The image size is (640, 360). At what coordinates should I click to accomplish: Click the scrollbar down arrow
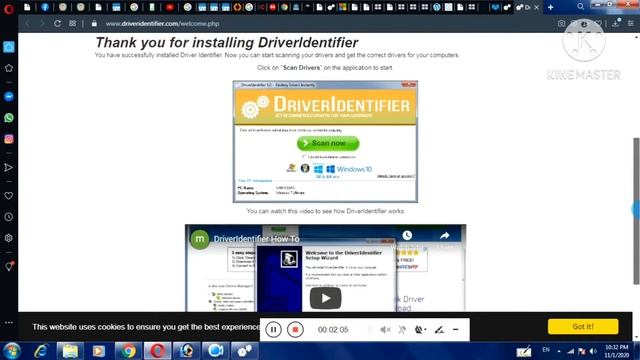(x=636, y=337)
